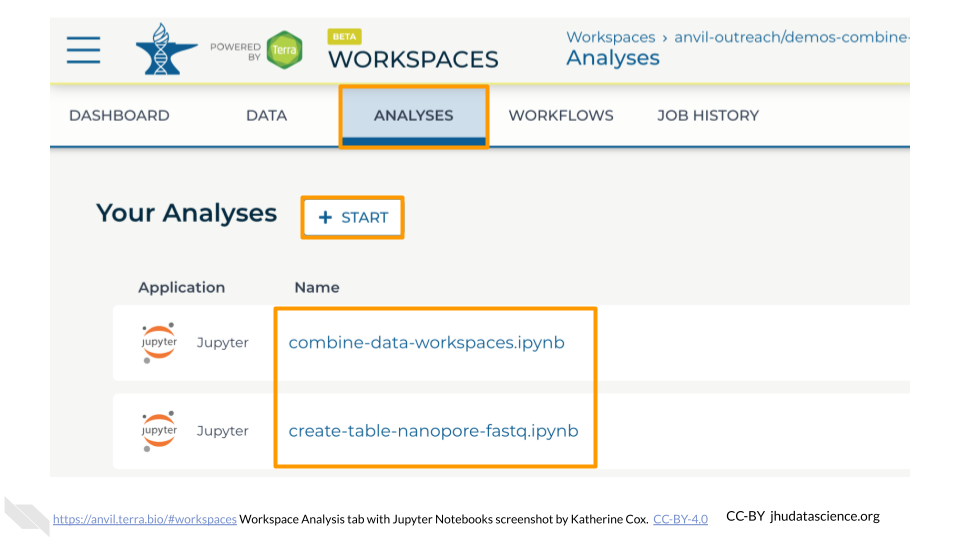Click the Workspaces breadcrumb link
Viewport: 960px width, 540px height.
click(x=610, y=37)
